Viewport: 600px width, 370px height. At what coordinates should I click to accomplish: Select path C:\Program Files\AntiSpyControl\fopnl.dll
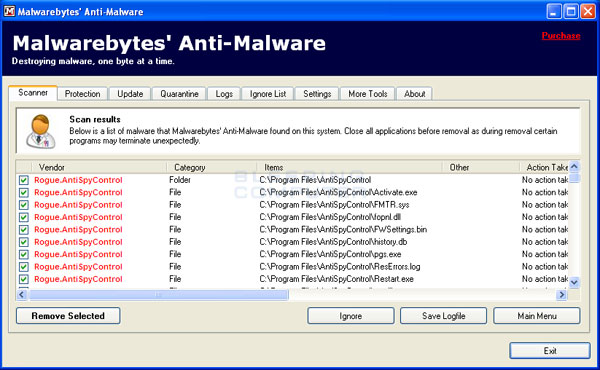[x=330, y=217]
